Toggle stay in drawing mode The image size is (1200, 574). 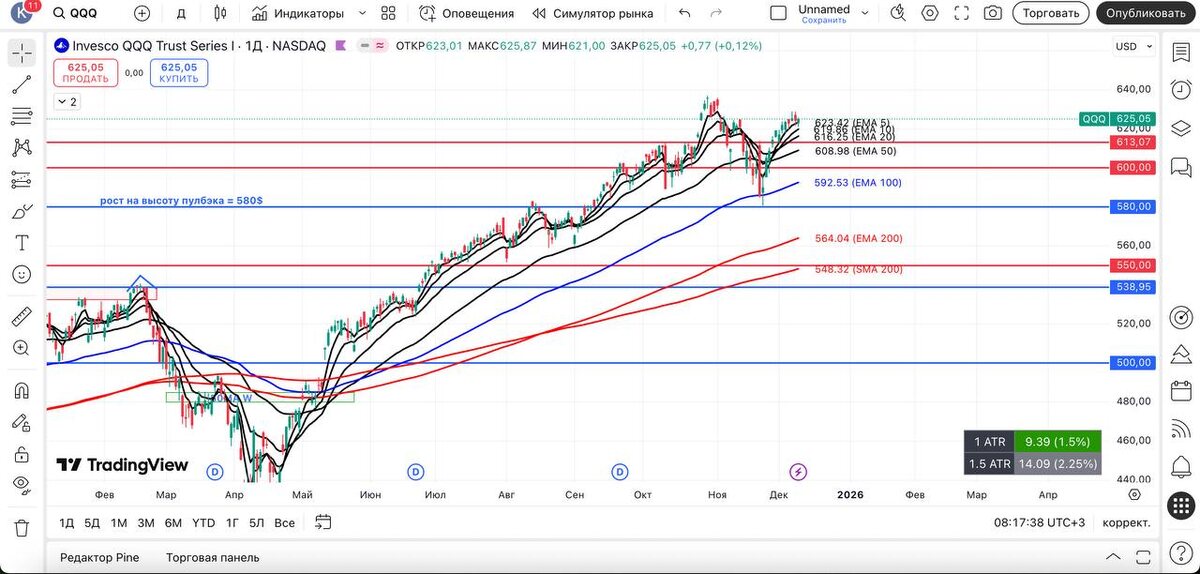[x=21, y=422]
